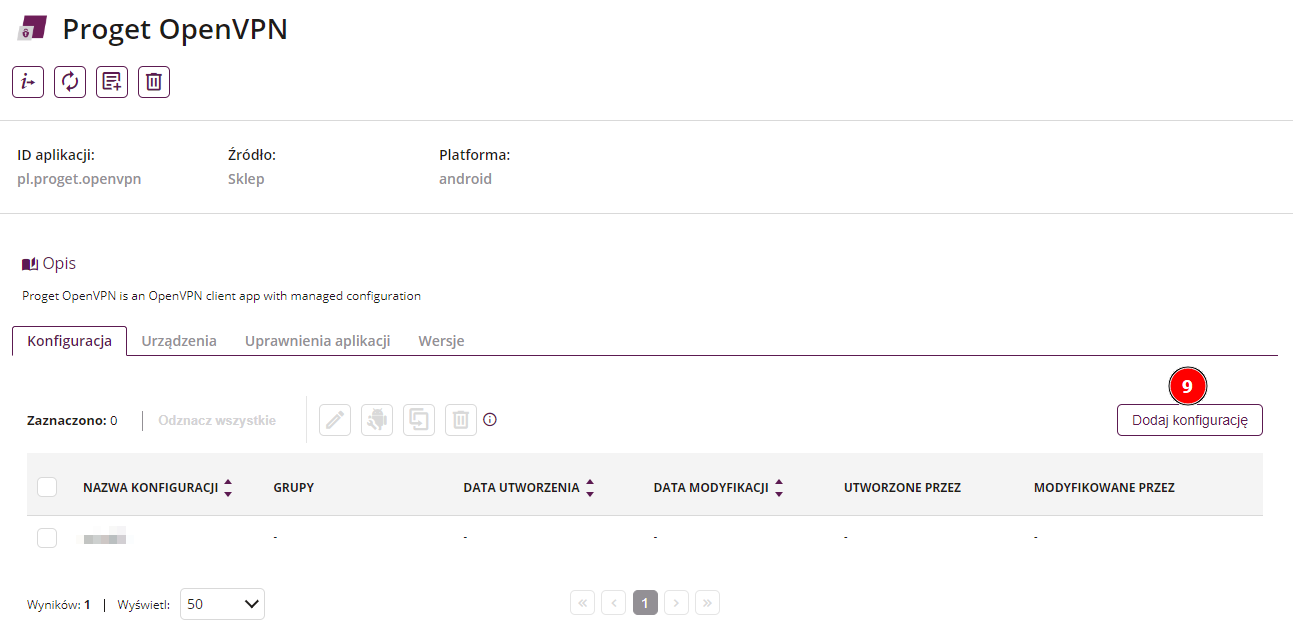This screenshot has height=624, width=1293.
Task: Click the blurred configuration name in row
Action: [104, 538]
